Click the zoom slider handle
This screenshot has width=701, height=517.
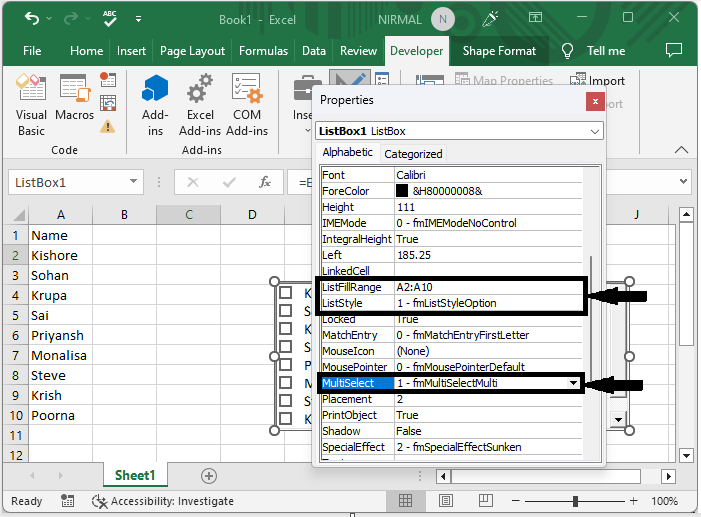pyautogui.click(x=575, y=501)
